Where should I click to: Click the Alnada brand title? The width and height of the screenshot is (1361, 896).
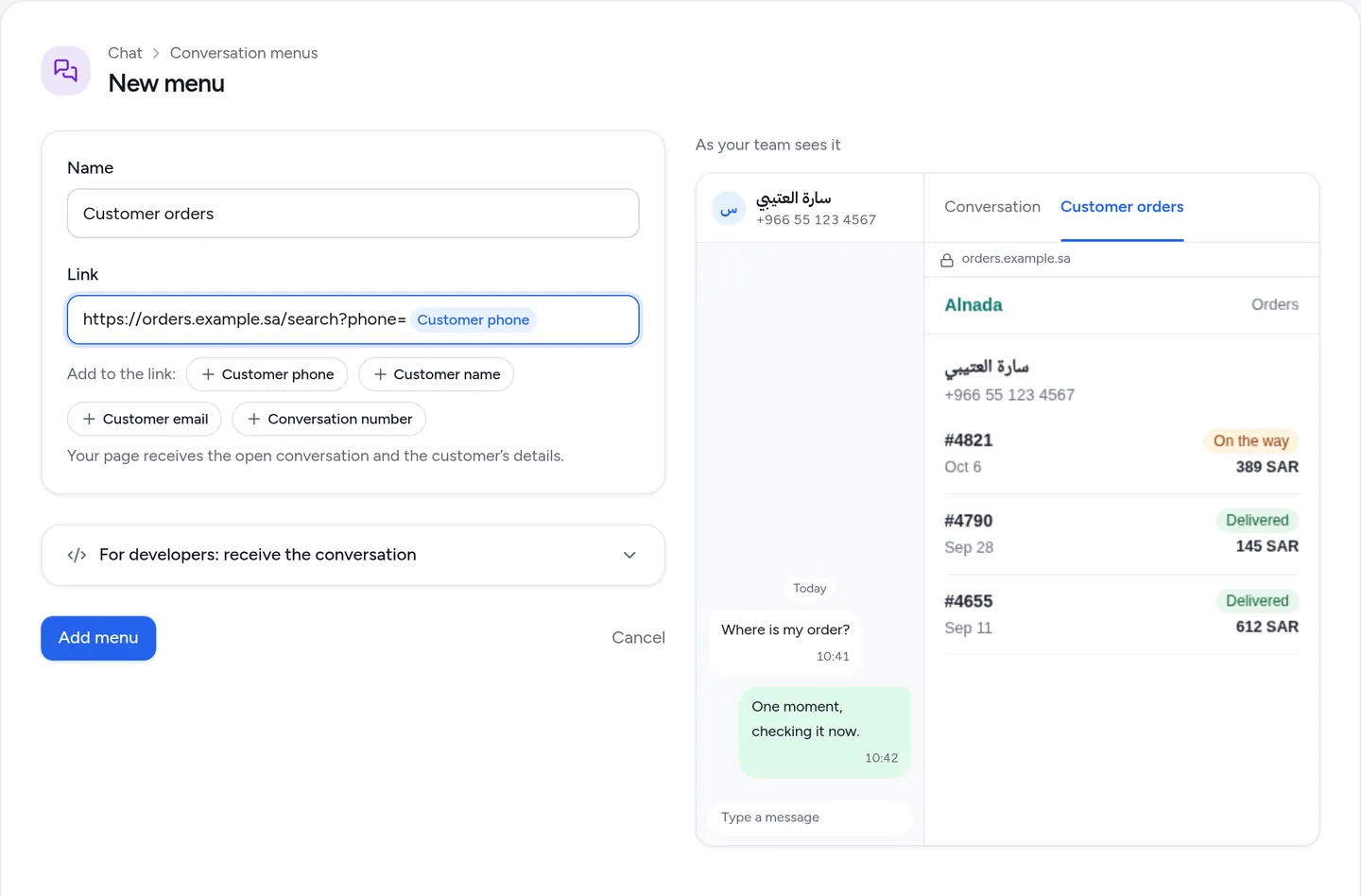pyautogui.click(x=973, y=304)
